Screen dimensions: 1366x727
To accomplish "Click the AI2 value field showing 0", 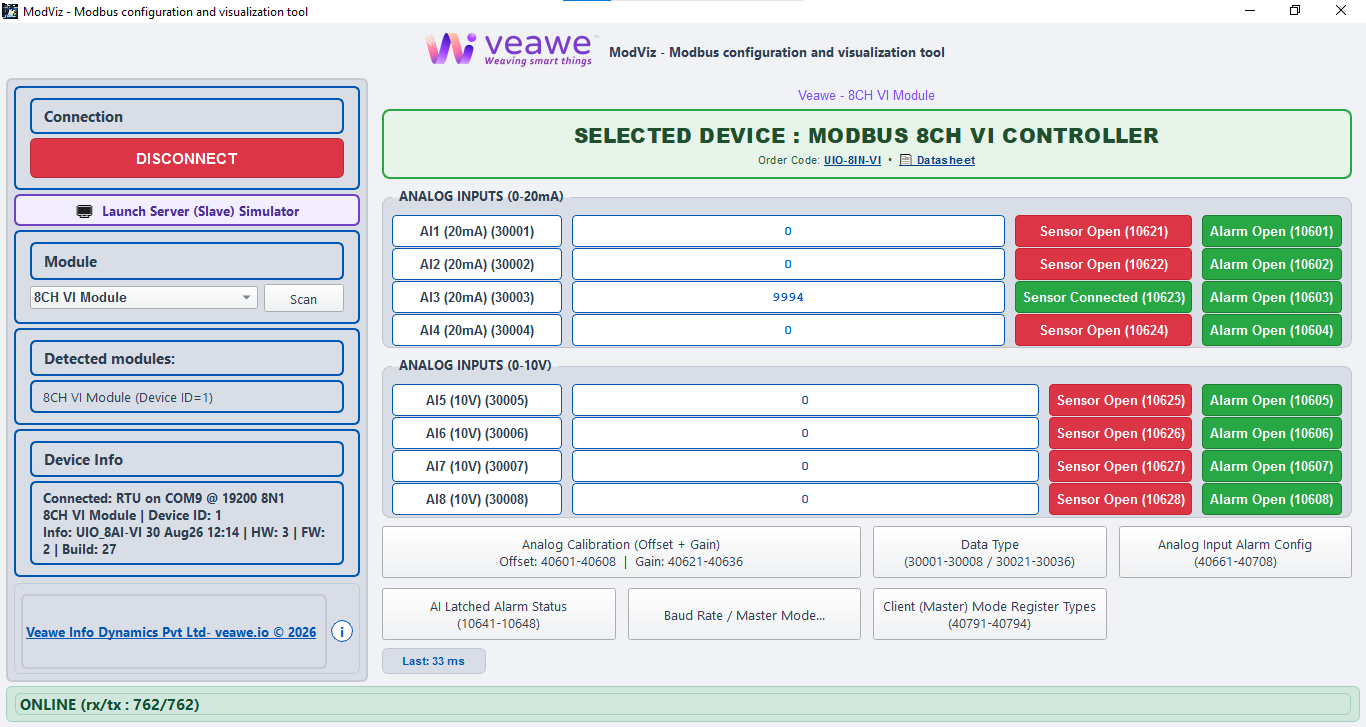I will 788,264.
